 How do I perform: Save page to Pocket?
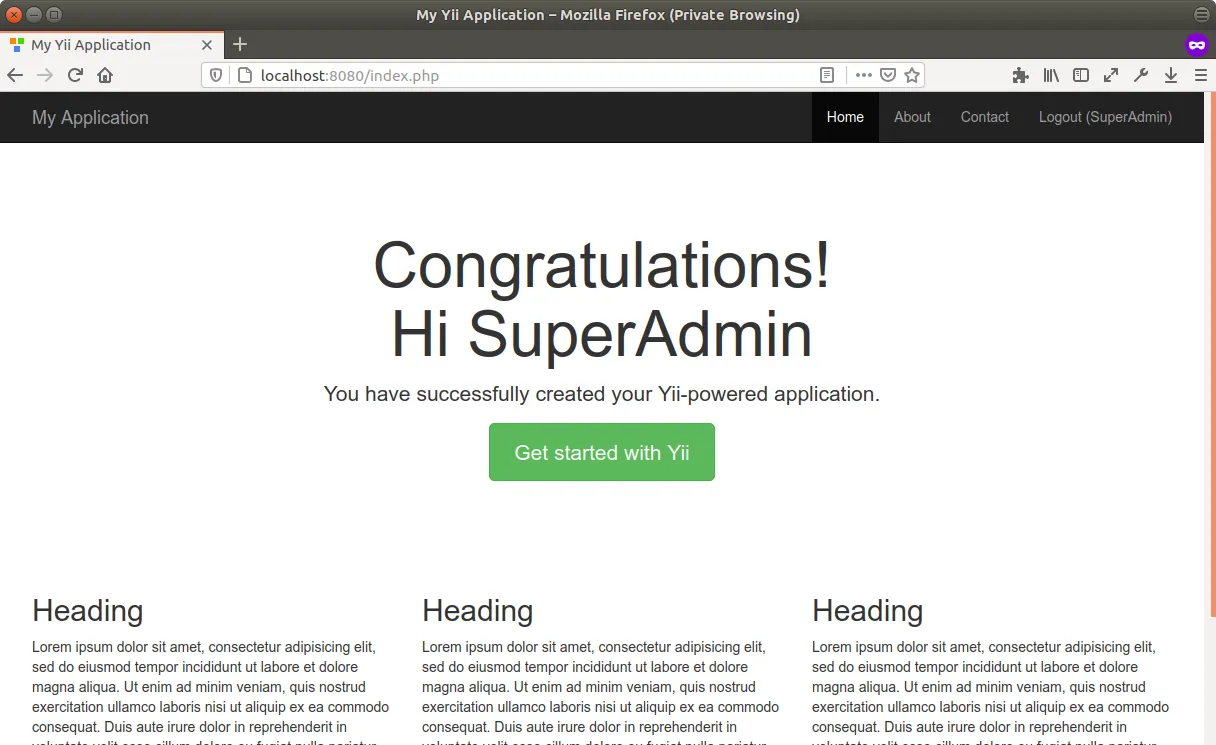(887, 75)
